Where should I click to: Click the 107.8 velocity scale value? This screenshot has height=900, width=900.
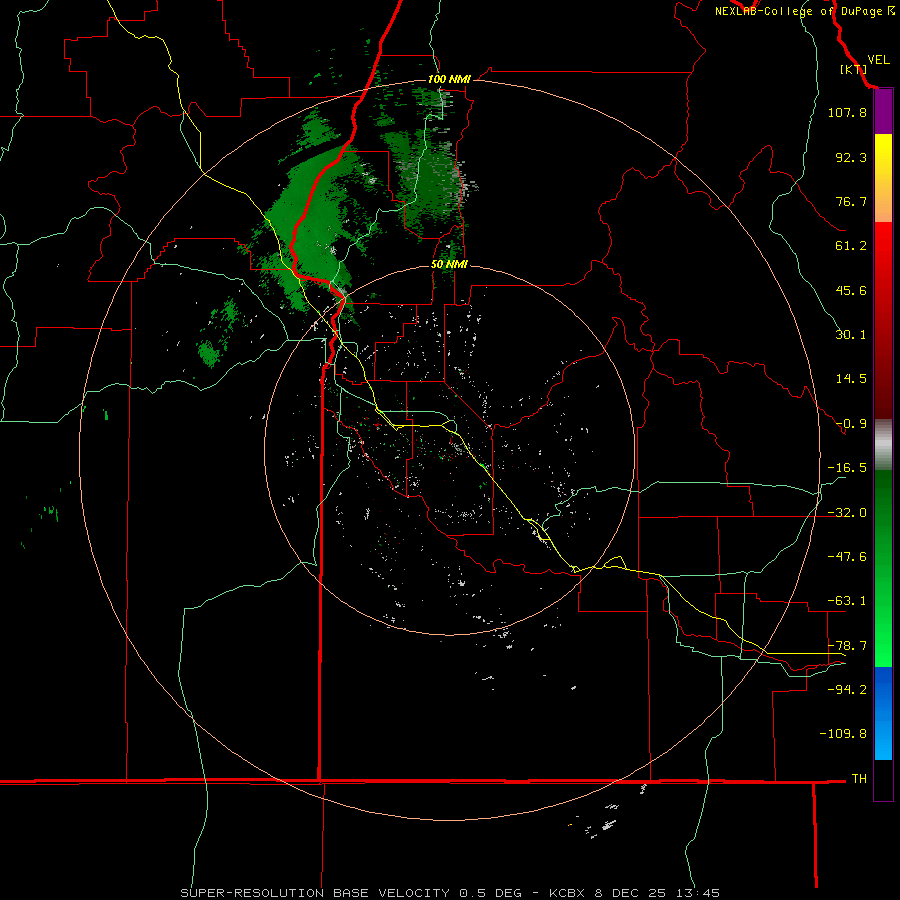click(847, 112)
